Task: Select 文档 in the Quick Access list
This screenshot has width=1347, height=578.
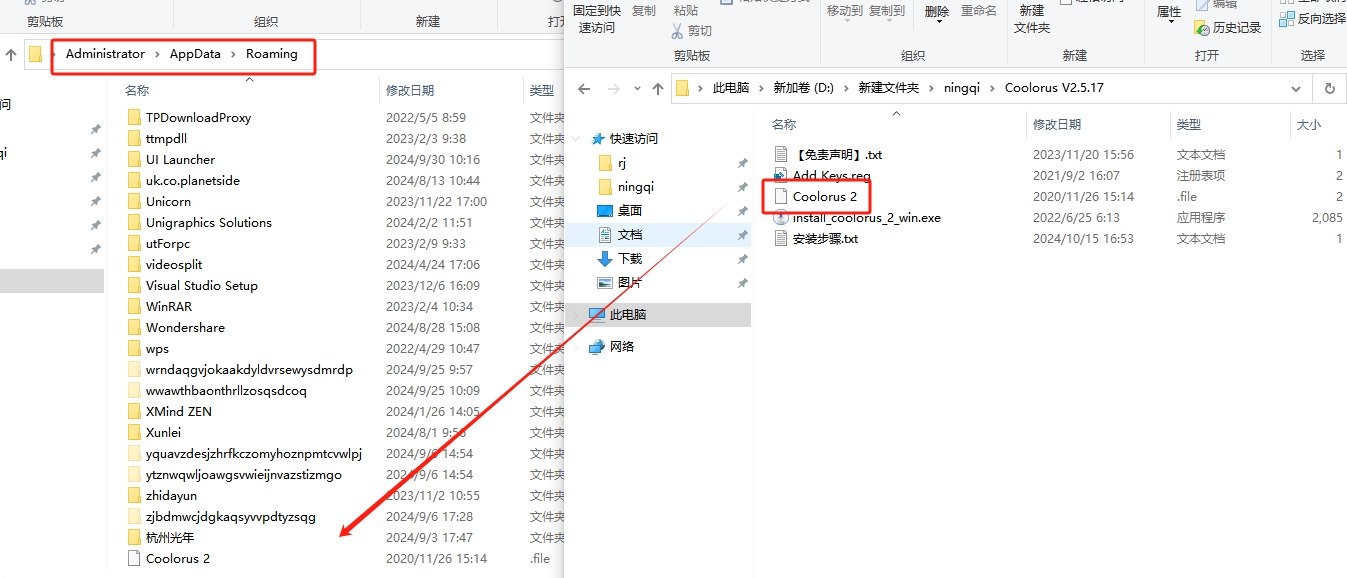Action: [630, 235]
